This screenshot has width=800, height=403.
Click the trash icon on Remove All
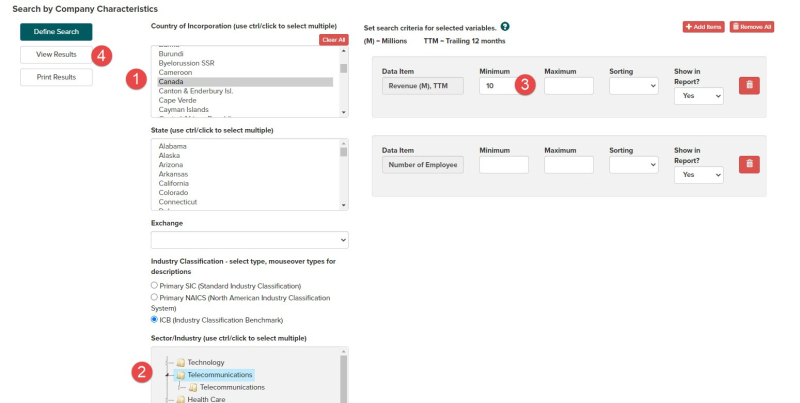coord(736,27)
